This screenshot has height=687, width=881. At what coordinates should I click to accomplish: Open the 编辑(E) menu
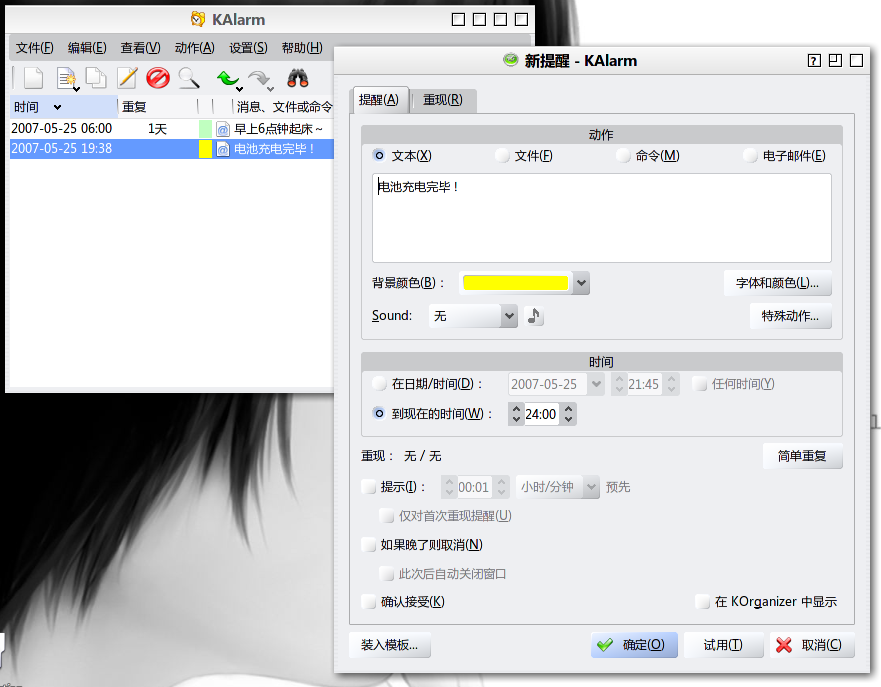87,48
